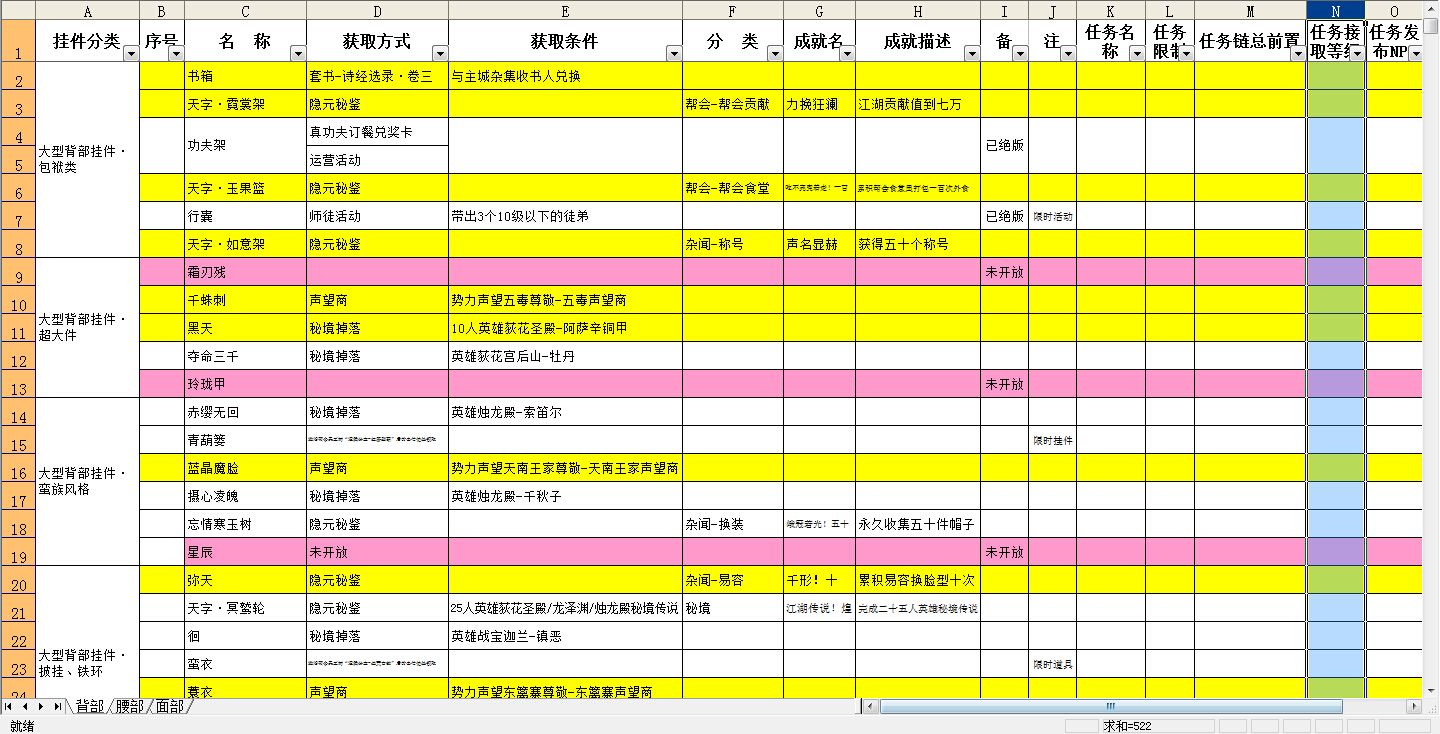This screenshot has height=734, width=1440.
Task: Jump to the first sheet tab arrow
Action: 9,706
